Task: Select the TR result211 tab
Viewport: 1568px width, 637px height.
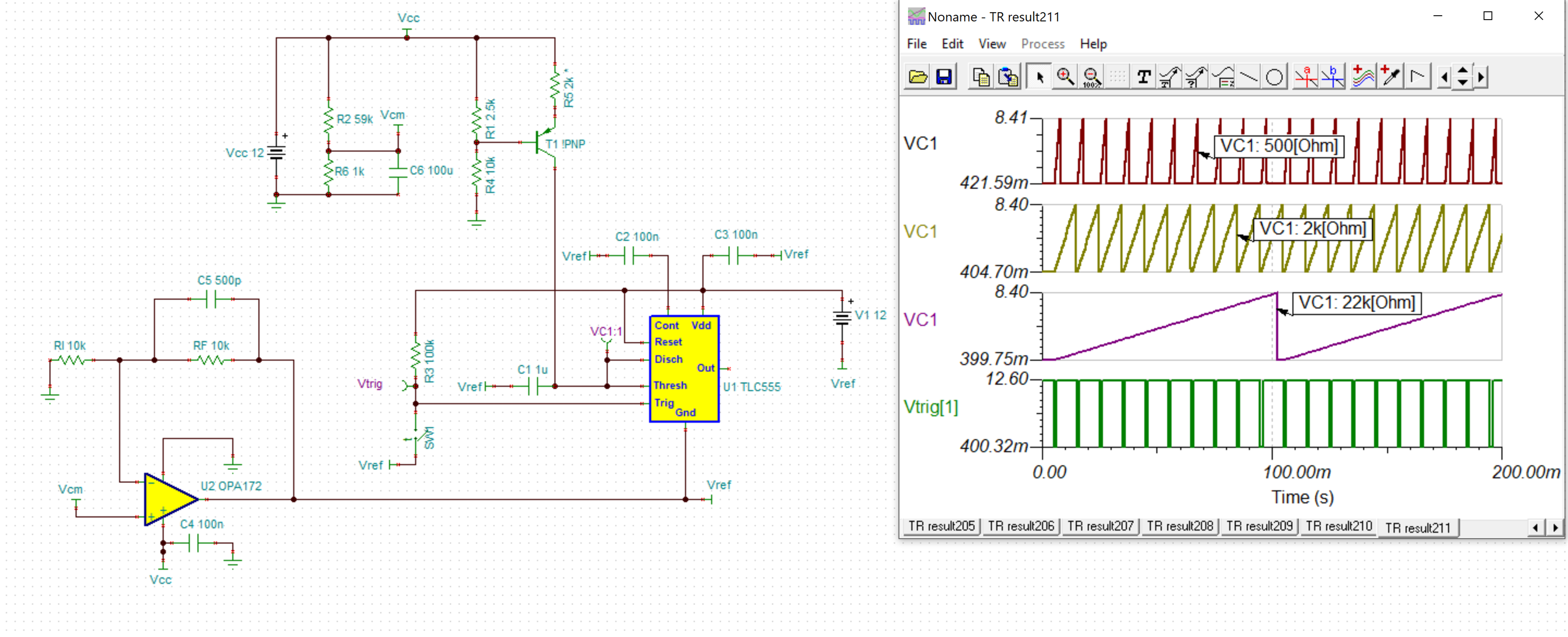Action: (x=1418, y=527)
